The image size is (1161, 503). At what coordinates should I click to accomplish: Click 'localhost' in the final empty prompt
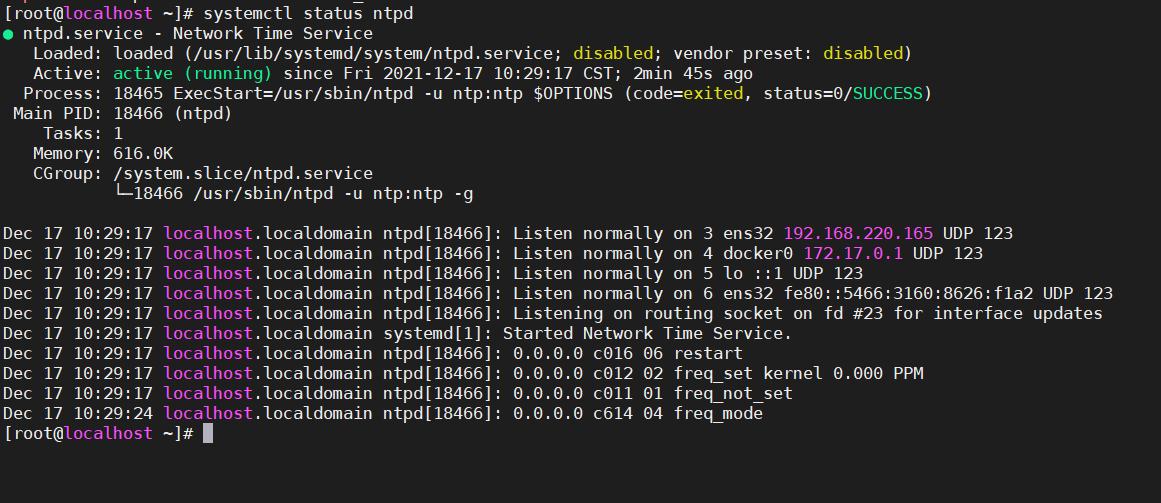tap(108, 433)
